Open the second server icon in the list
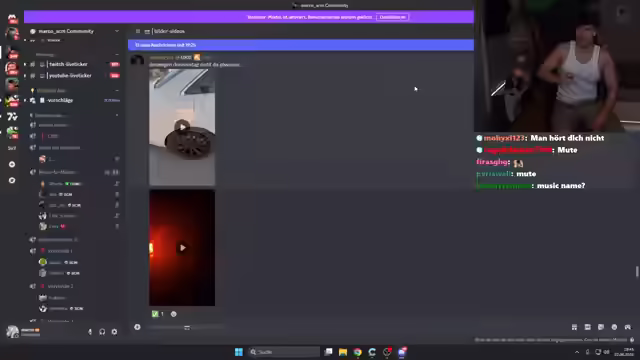 point(12,33)
